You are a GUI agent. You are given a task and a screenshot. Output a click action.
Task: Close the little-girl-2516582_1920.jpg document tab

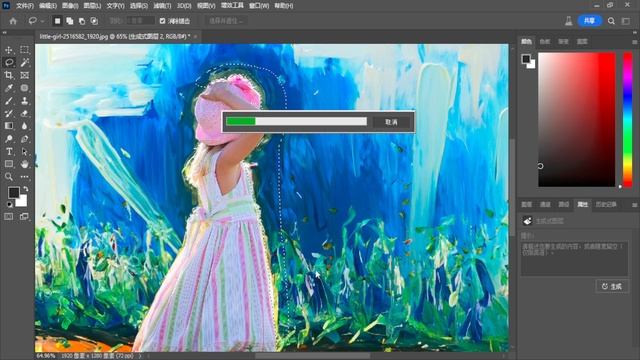(x=196, y=36)
